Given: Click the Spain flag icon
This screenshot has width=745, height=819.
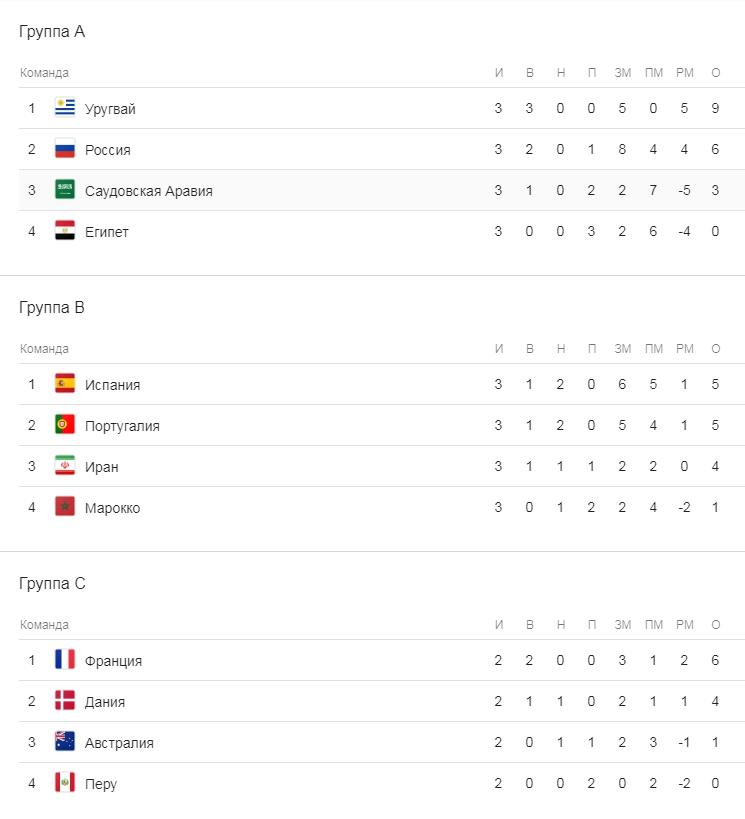Looking at the screenshot, I should (x=65, y=384).
